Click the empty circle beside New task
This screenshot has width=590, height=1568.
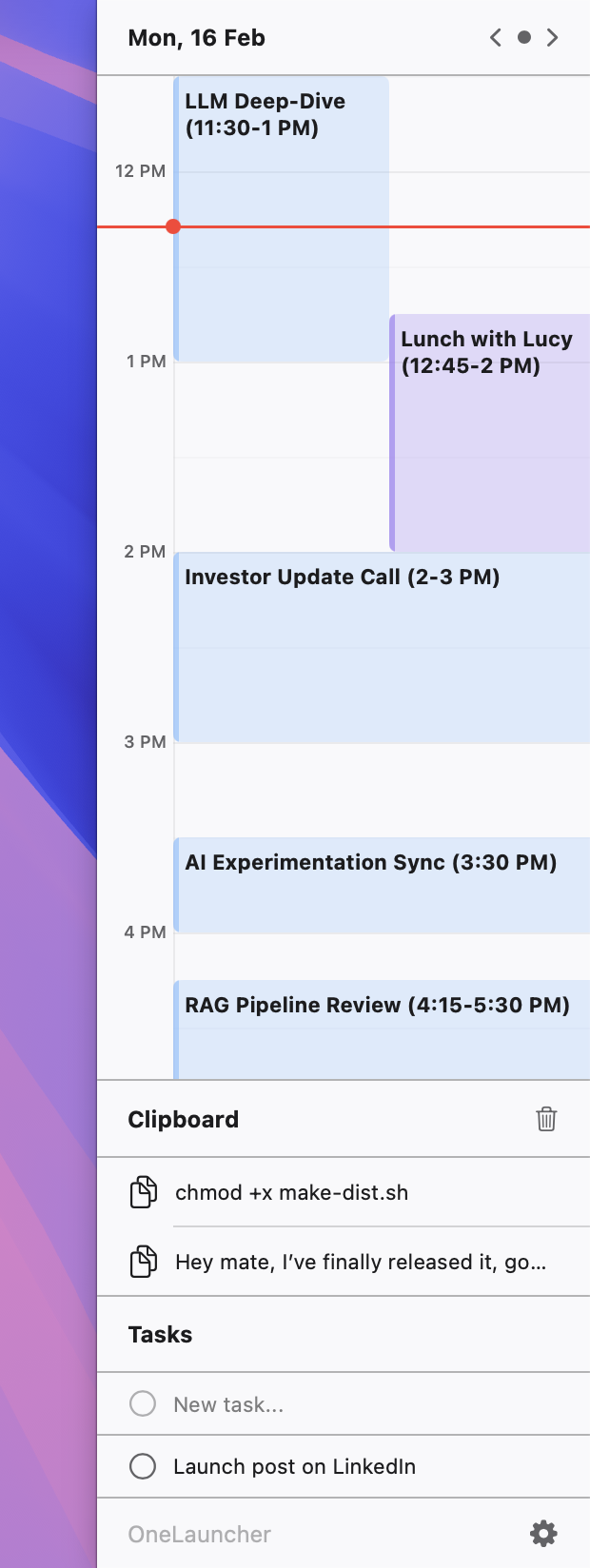click(x=143, y=1403)
